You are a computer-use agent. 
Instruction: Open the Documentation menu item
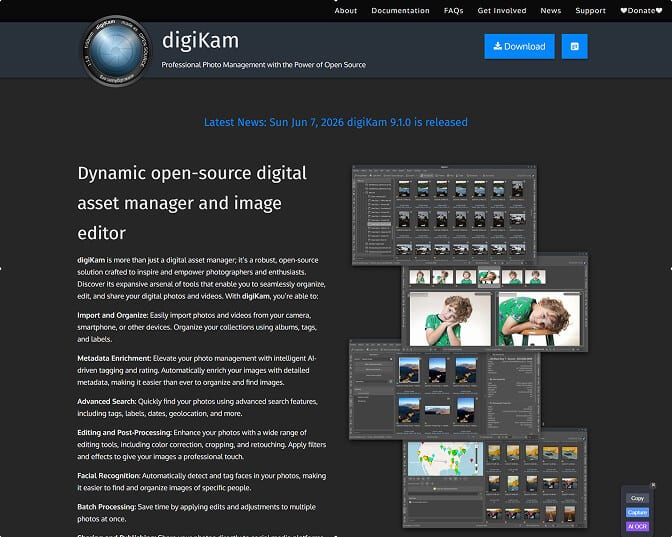coord(400,11)
